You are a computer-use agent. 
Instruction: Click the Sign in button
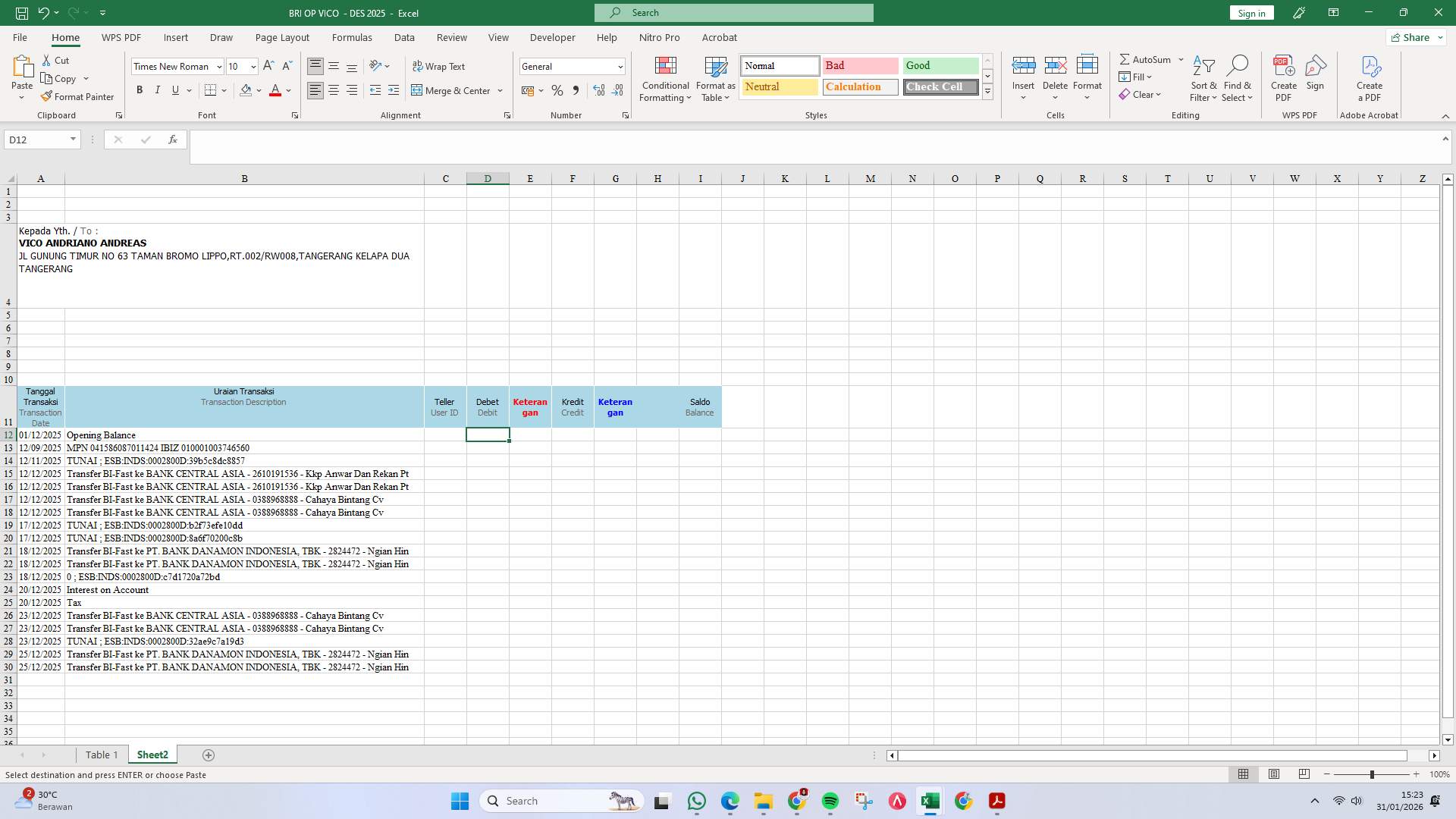click(x=1250, y=12)
